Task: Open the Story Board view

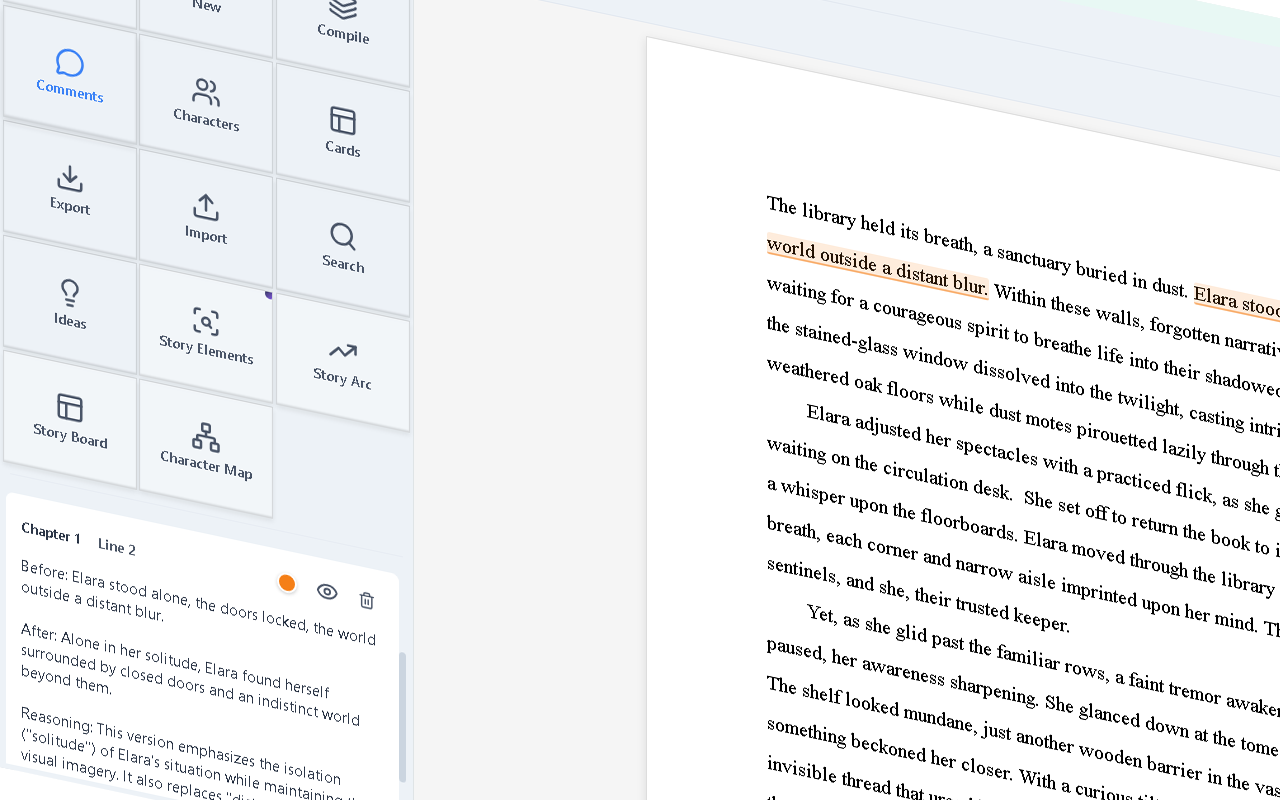Action: point(70,418)
